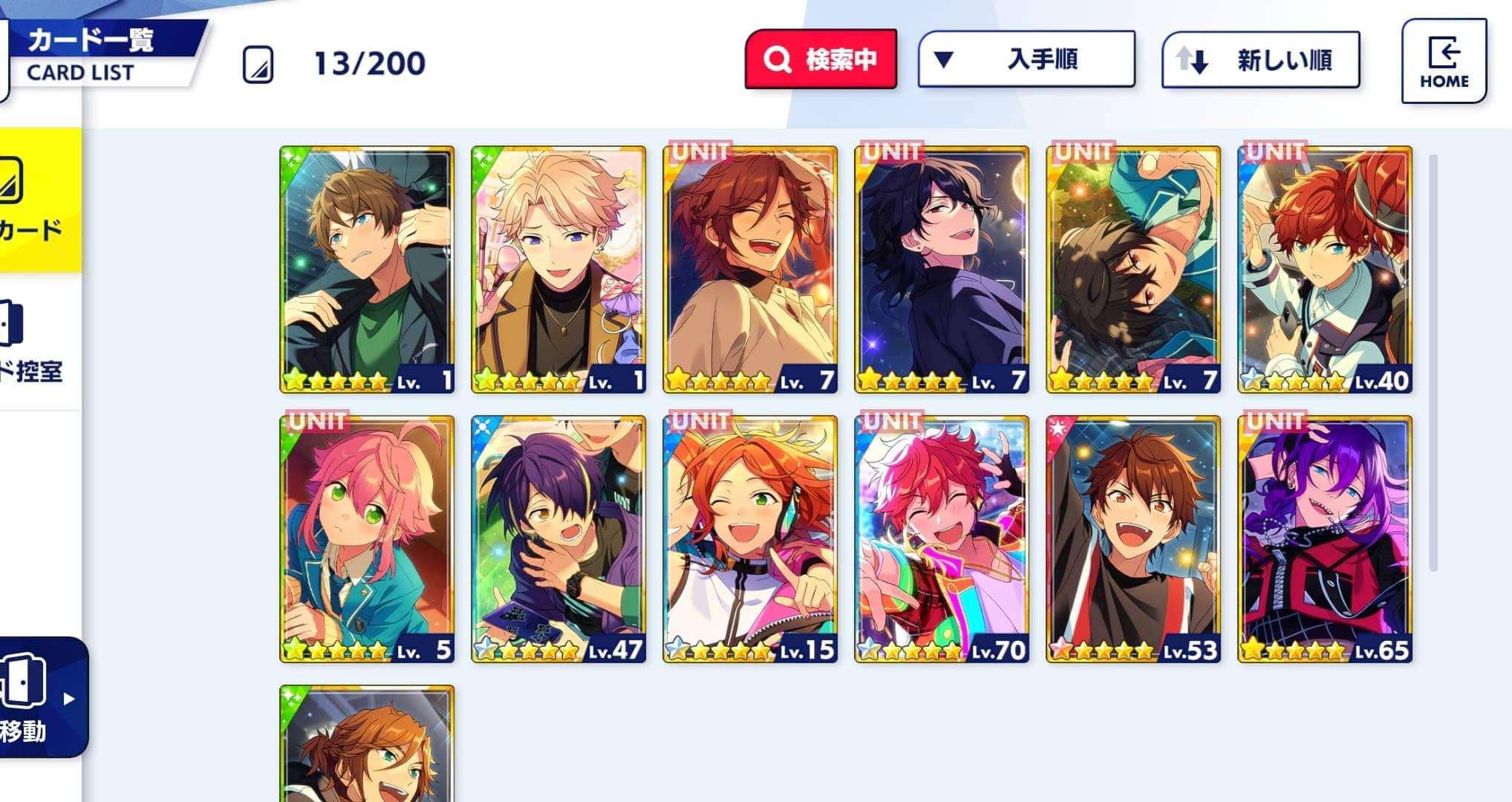Click the red 検索中 search button
Image resolution: width=1512 pixels, height=802 pixels.
(821, 59)
